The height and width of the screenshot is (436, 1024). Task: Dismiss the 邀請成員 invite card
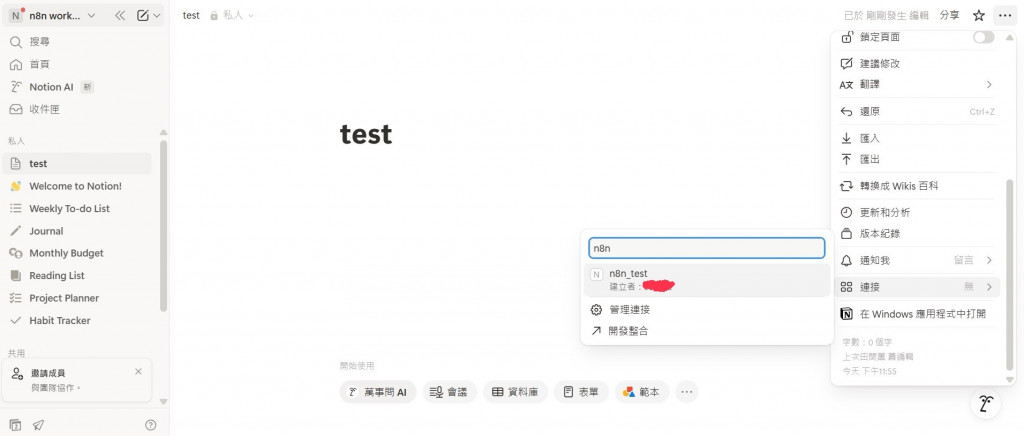click(x=138, y=371)
